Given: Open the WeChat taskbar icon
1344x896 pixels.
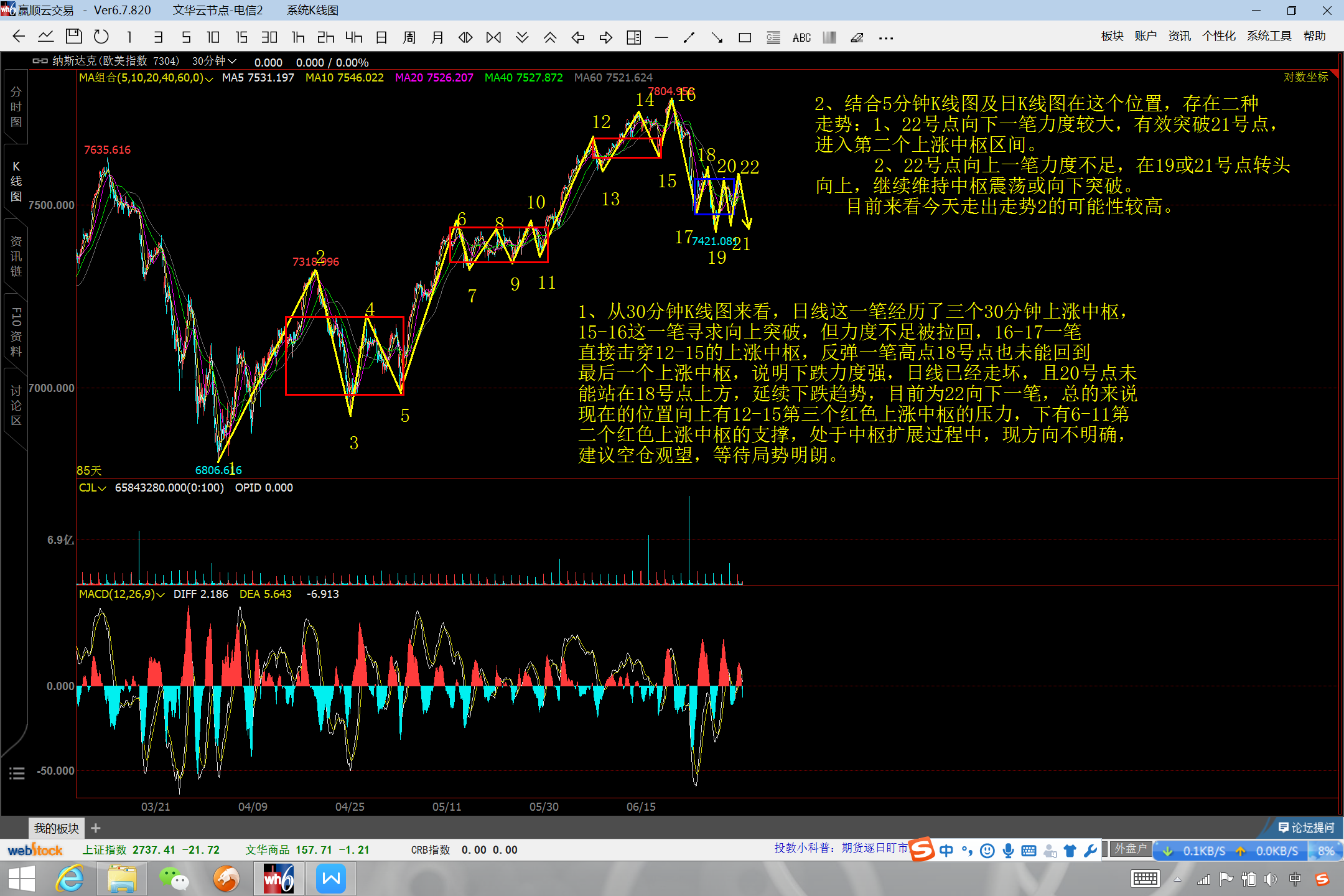Looking at the screenshot, I should tap(174, 879).
